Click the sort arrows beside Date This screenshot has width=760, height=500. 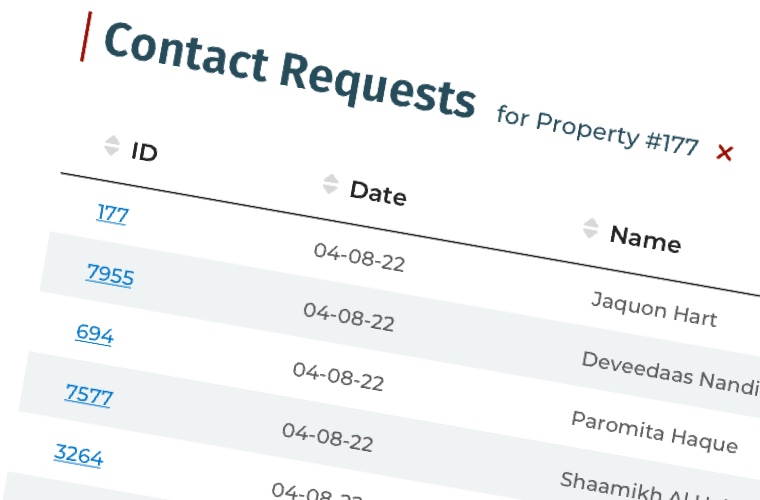(330, 184)
